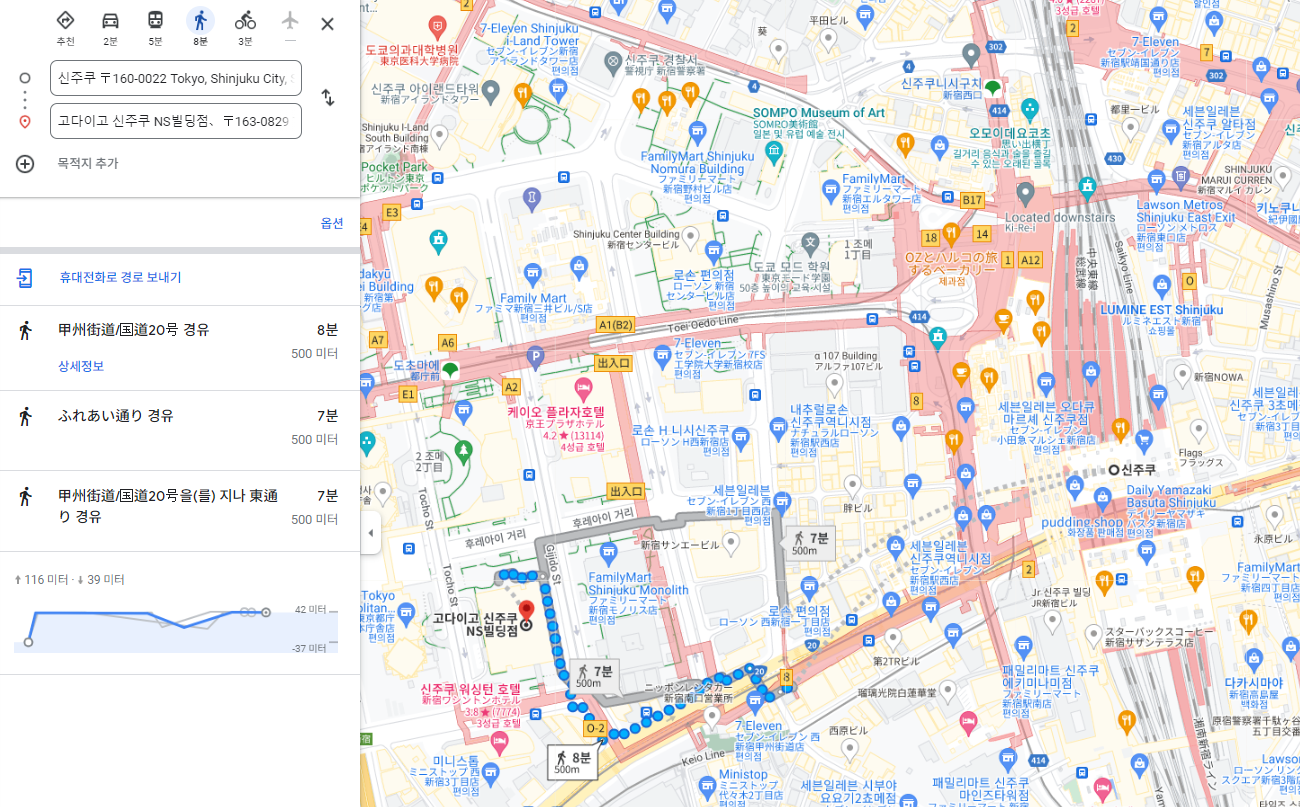Image resolution: width=1300 pixels, height=807 pixels.
Task: Click parking P marker near 出入口
Action: 535,355
